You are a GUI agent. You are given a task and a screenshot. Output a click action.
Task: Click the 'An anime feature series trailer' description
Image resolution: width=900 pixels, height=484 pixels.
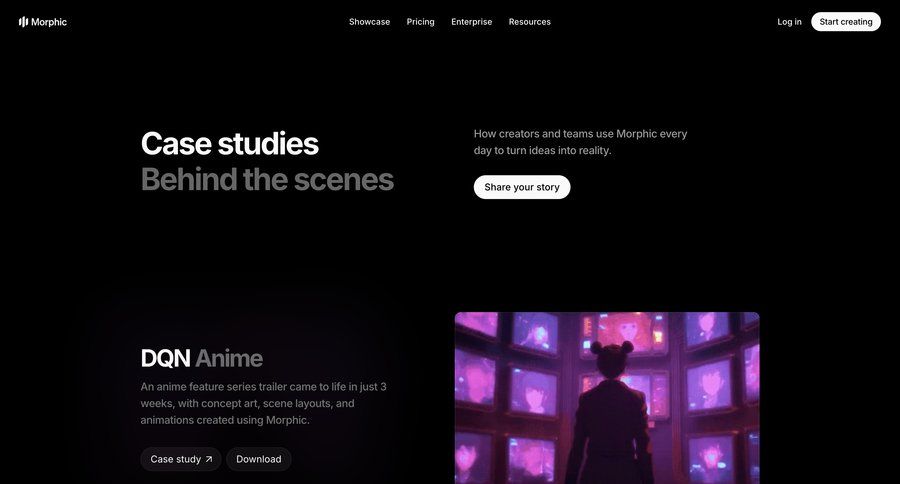(x=263, y=403)
